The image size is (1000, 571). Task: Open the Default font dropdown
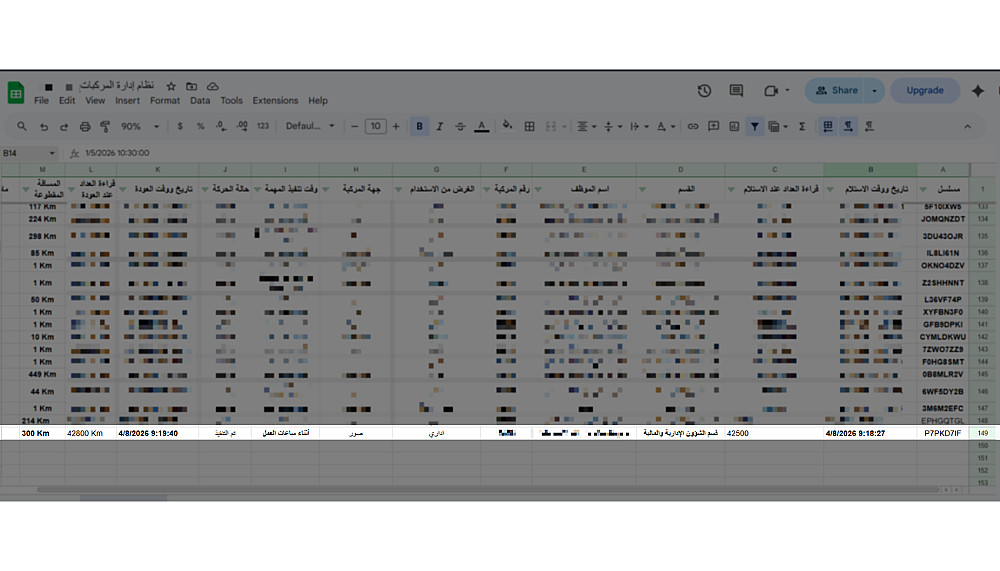pyautogui.click(x=310, y=126)
